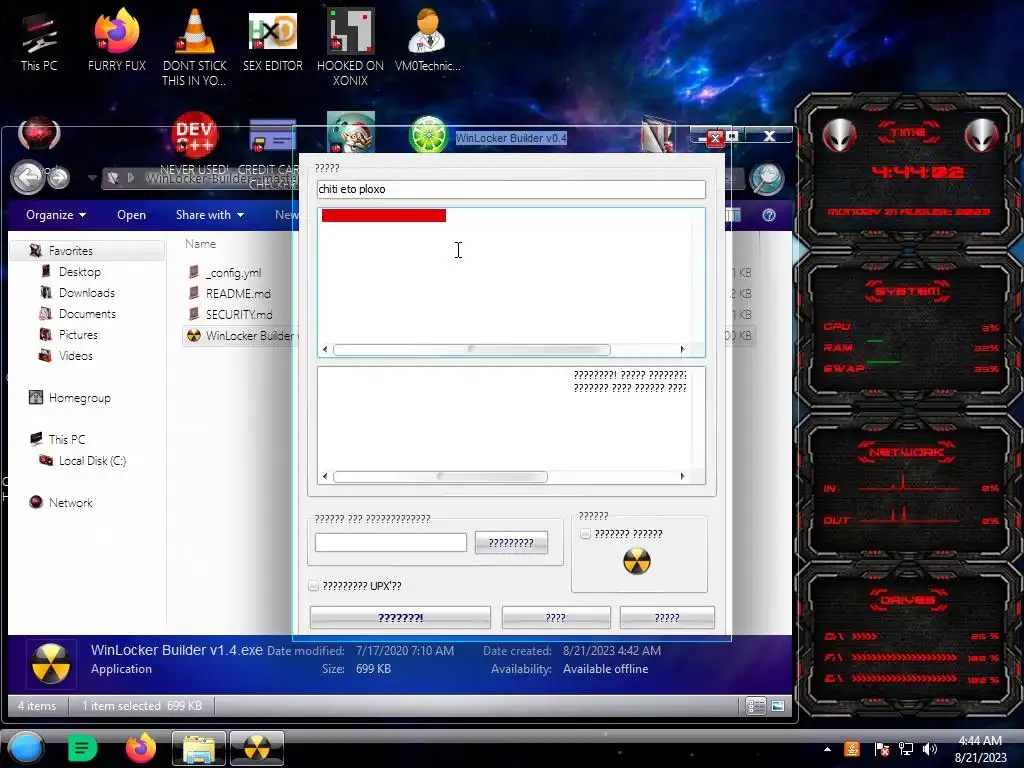Click the Windows Start orb

26,748
